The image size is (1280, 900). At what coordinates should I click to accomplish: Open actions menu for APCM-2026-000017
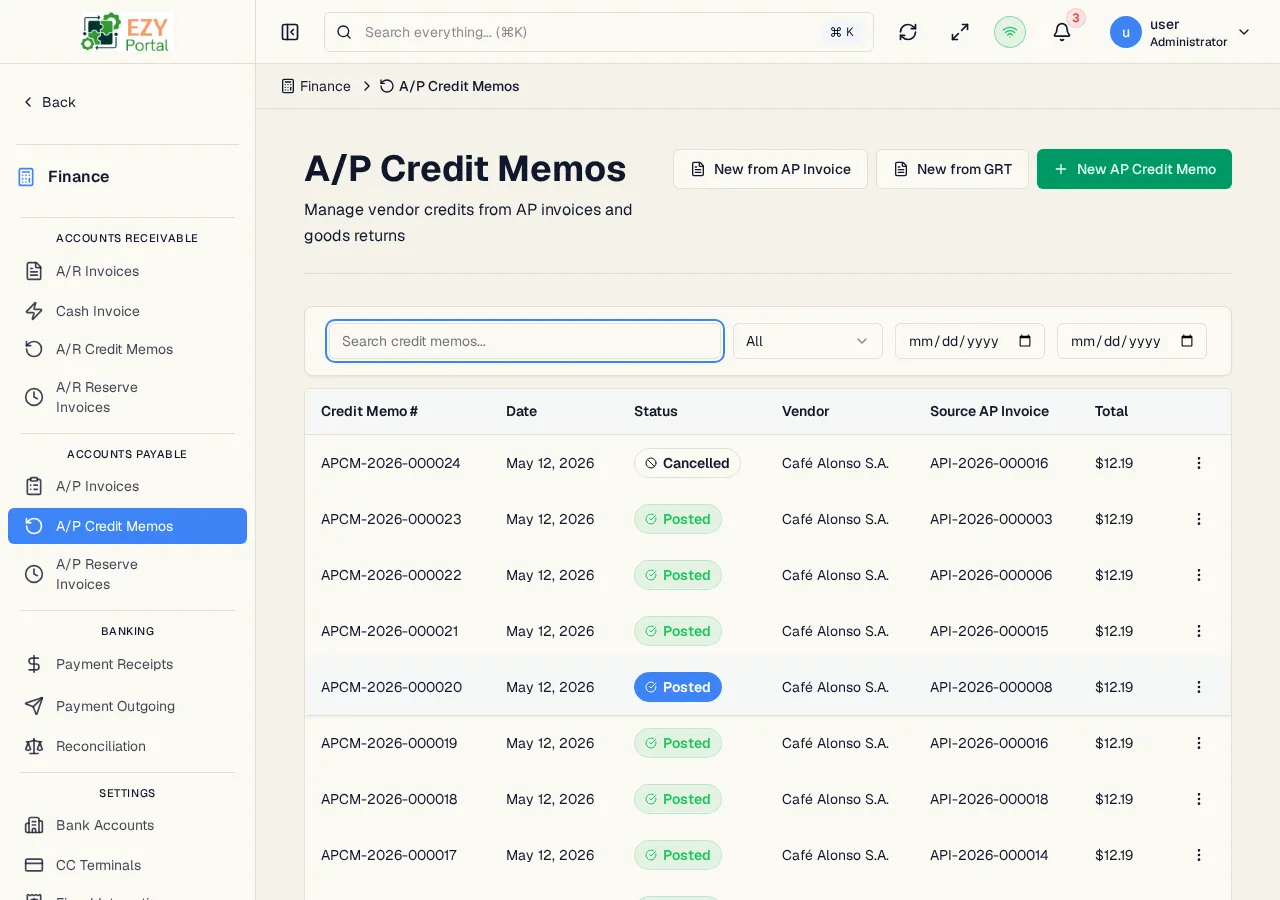tap(1199, 855)
